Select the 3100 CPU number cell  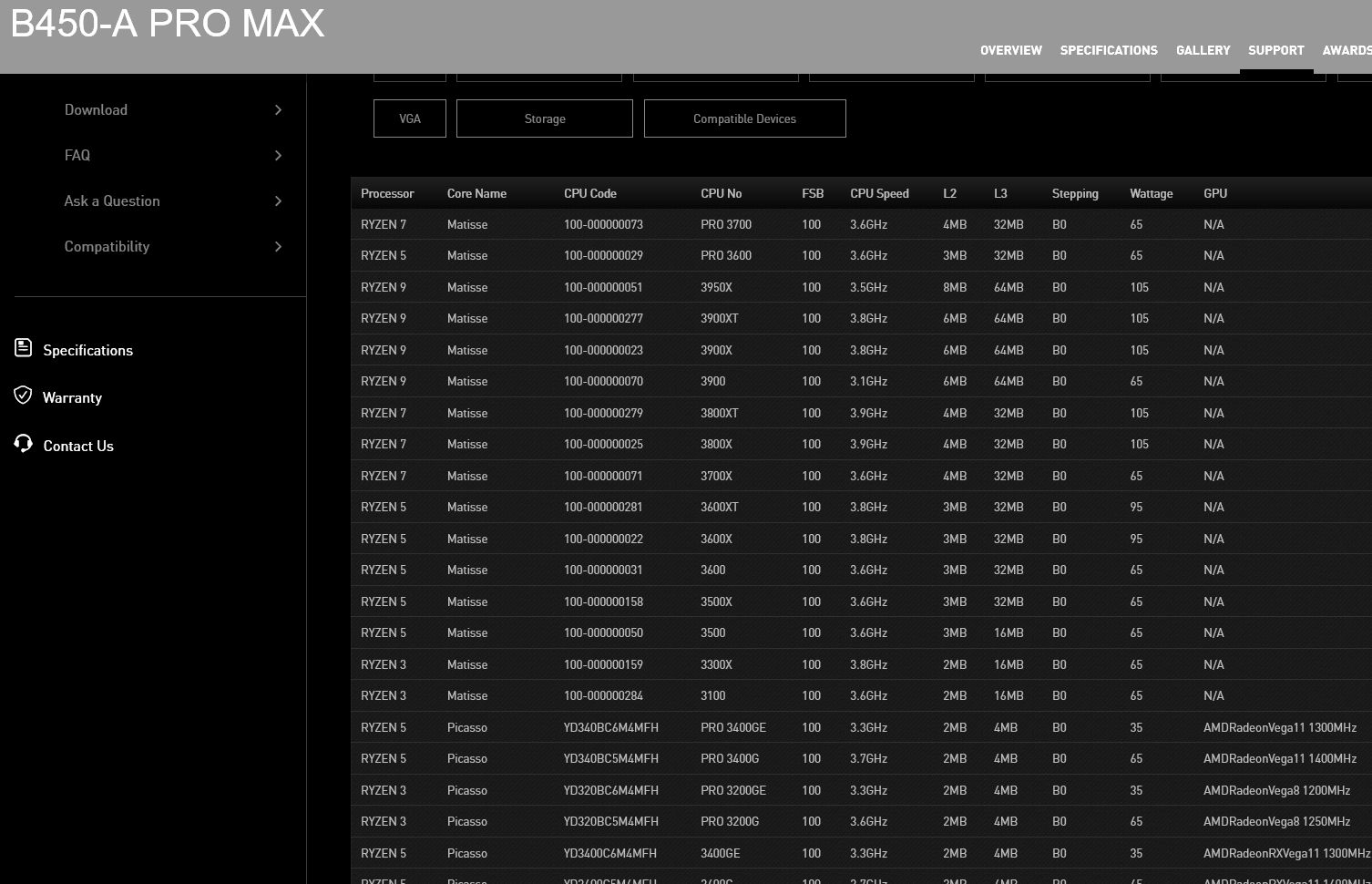click(713, 695)
